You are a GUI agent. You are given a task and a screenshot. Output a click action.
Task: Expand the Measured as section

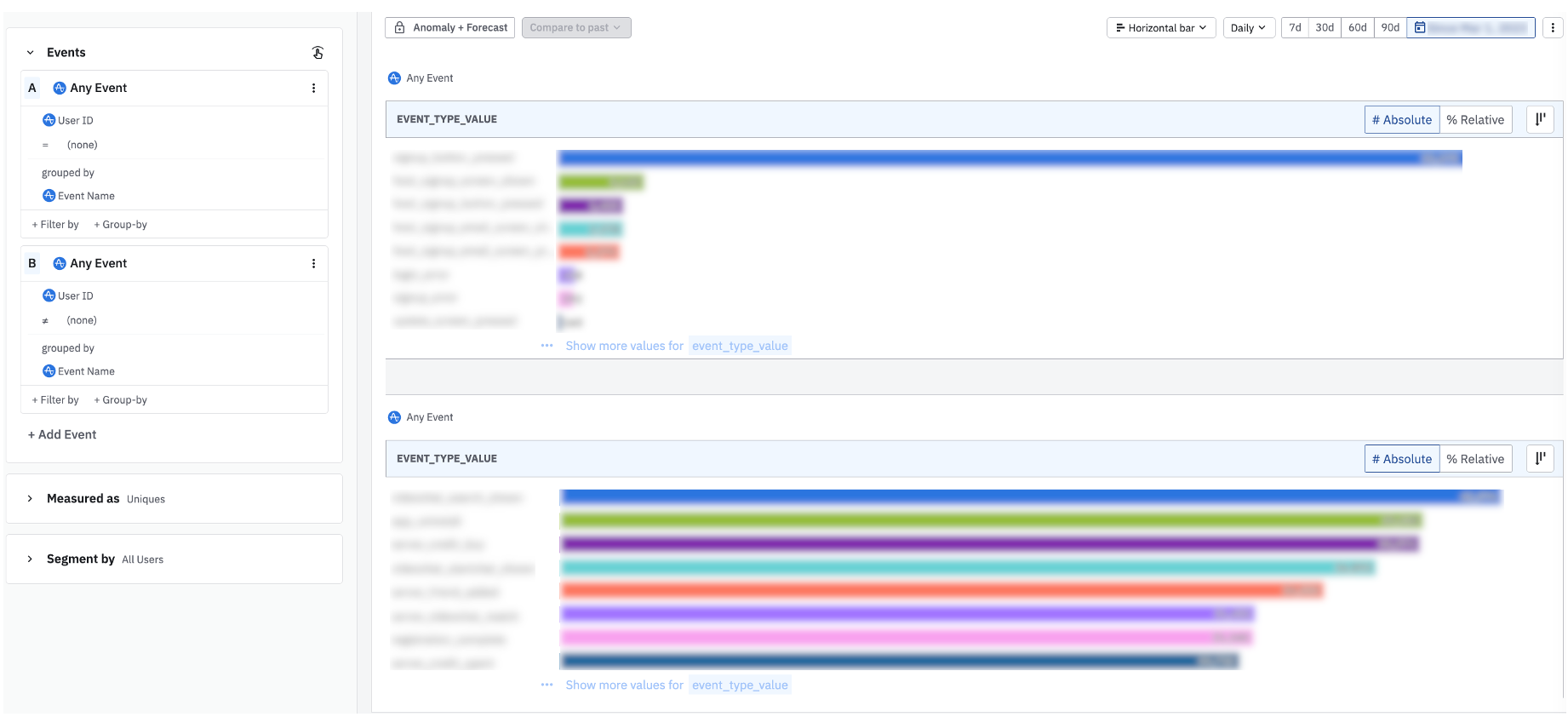31,499
